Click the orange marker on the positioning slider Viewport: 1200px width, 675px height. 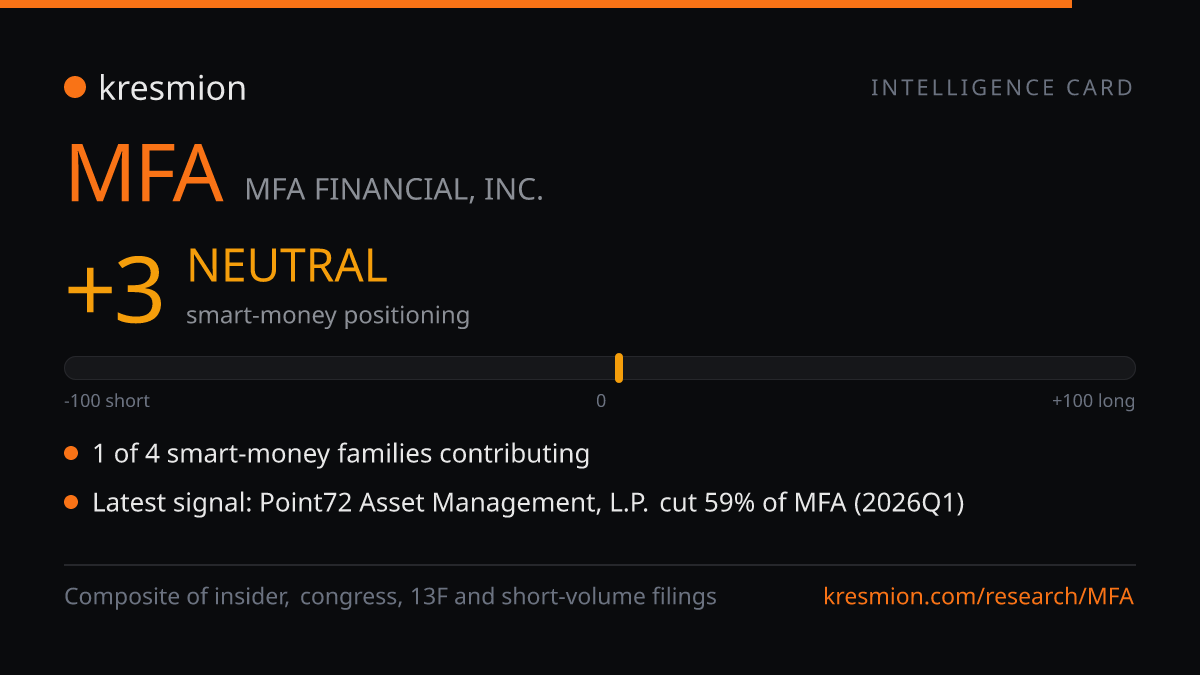pos(619,368)
